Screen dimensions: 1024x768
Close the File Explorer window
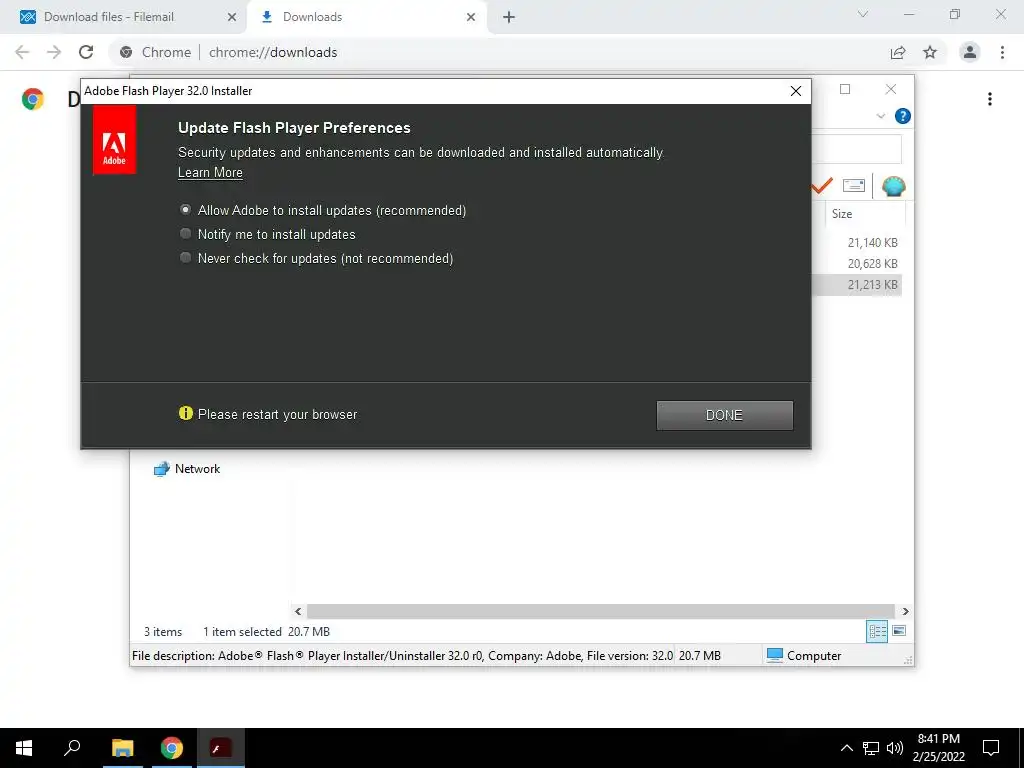tap(891, 89)
